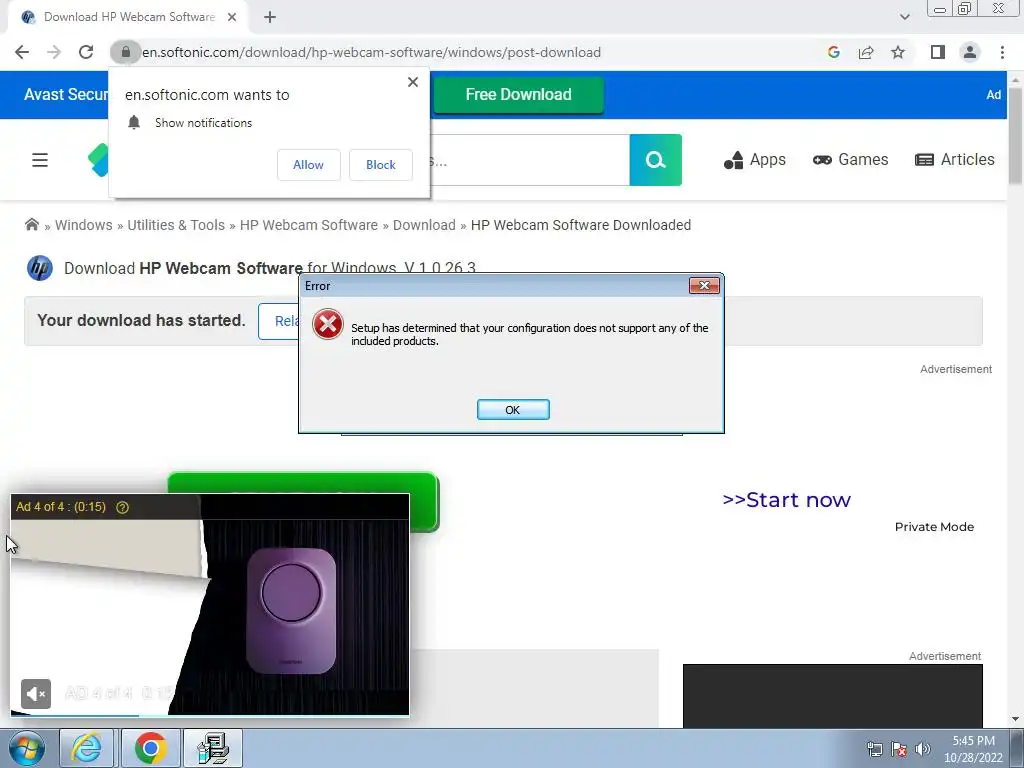Open the Windows Start menu
This screenshot has height=768, width=1024.
pyautogui.click(x=27, y=748)
